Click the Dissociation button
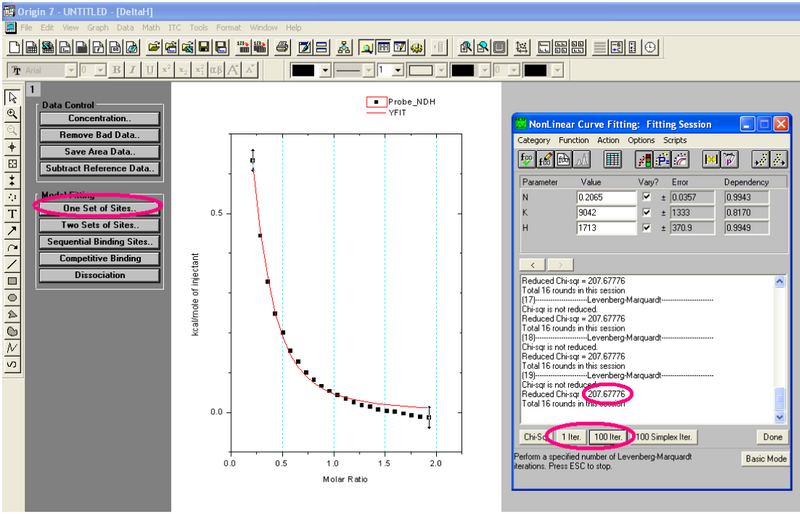Image resolution: width=800 pixels, height=514 pixels. point(100,275)
